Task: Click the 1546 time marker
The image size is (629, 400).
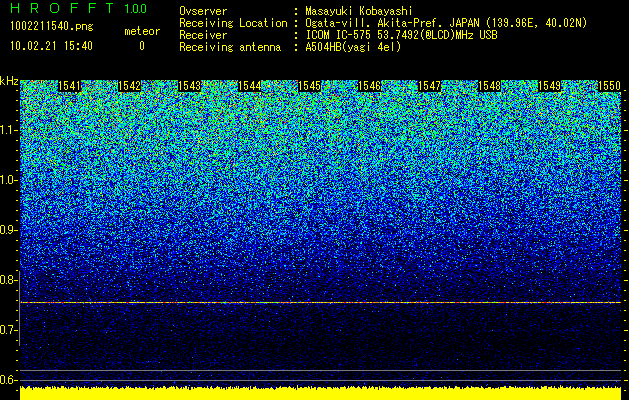Action: click(x=369, y=86)
